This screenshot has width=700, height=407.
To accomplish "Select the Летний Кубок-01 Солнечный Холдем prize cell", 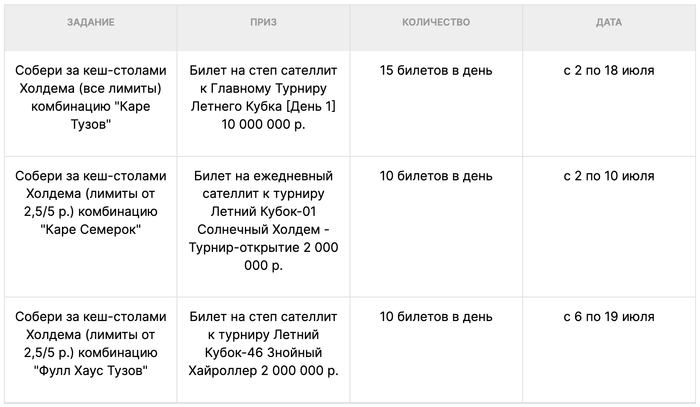I will tap(264, 221).
